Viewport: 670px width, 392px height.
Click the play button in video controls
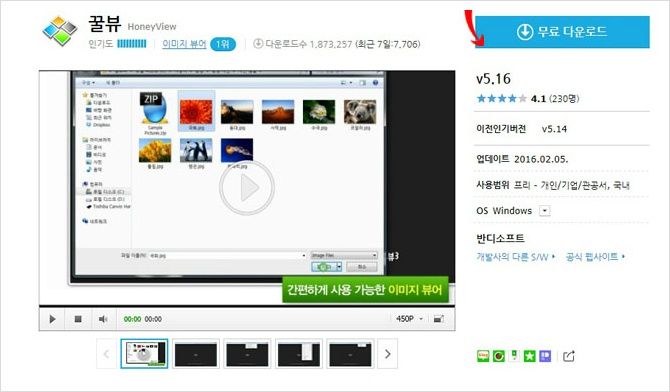(52, 319)
